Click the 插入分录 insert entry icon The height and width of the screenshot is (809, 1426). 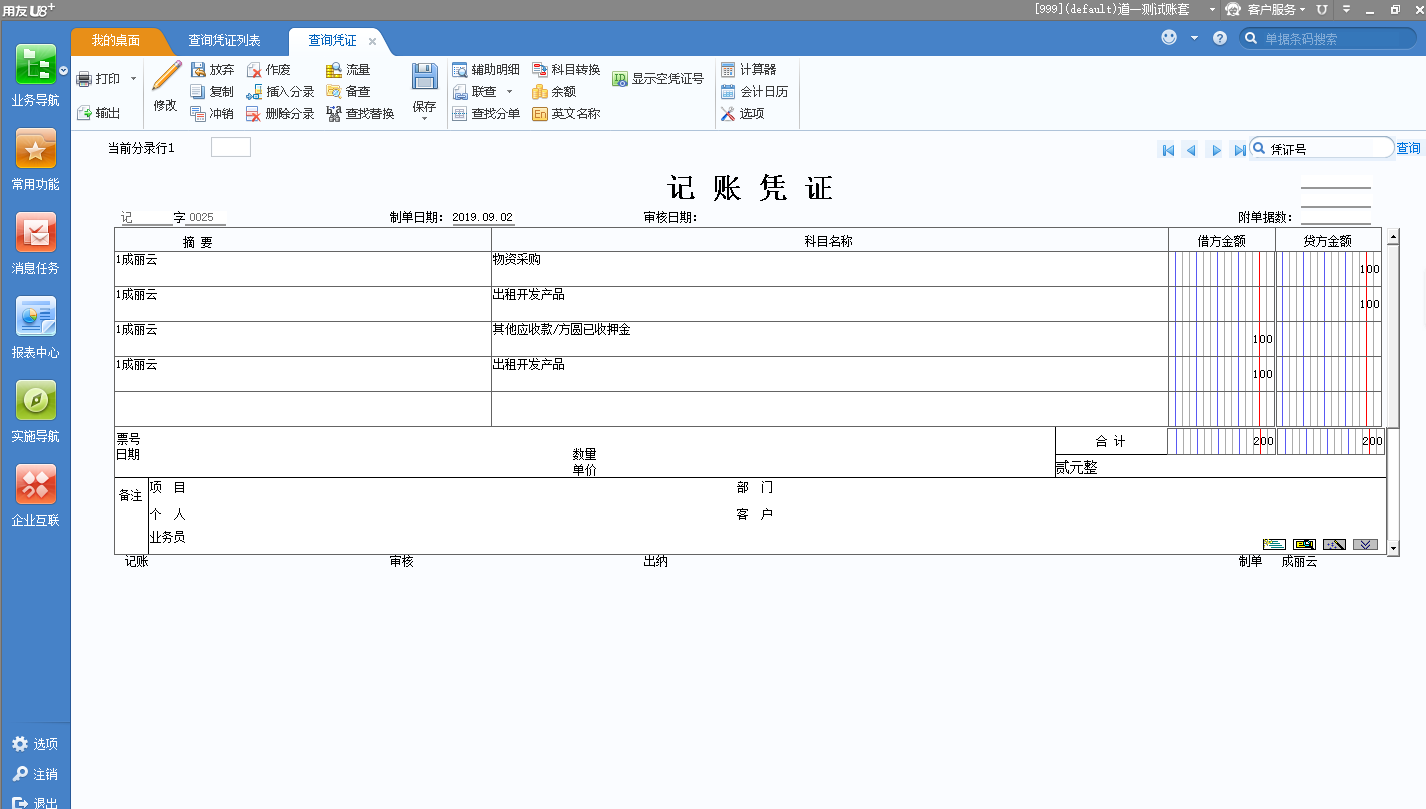(283, 90)
